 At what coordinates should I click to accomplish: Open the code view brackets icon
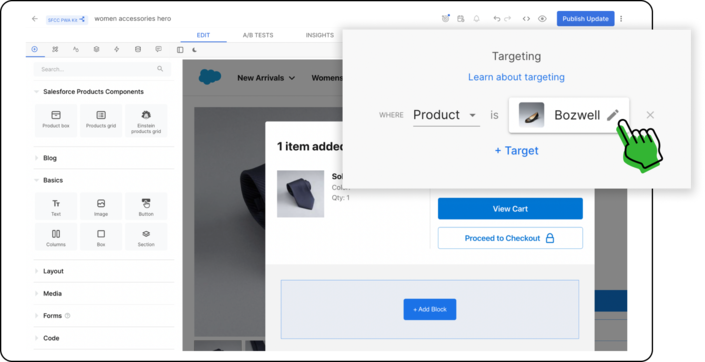pyautogui.click(x=526, y=19)
